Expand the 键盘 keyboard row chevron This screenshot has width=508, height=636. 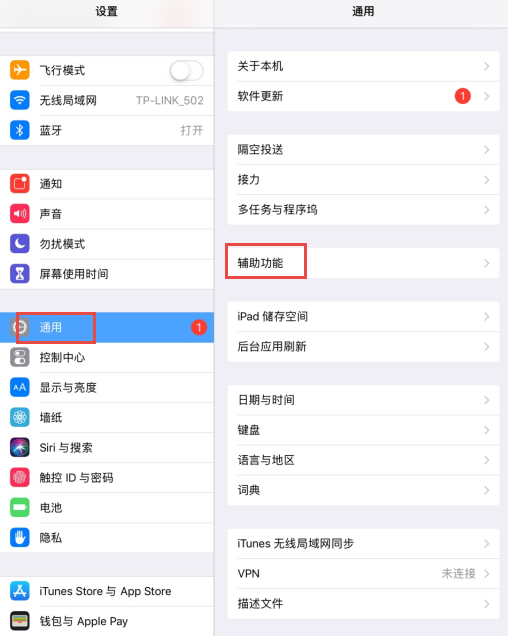click(486, 430)
